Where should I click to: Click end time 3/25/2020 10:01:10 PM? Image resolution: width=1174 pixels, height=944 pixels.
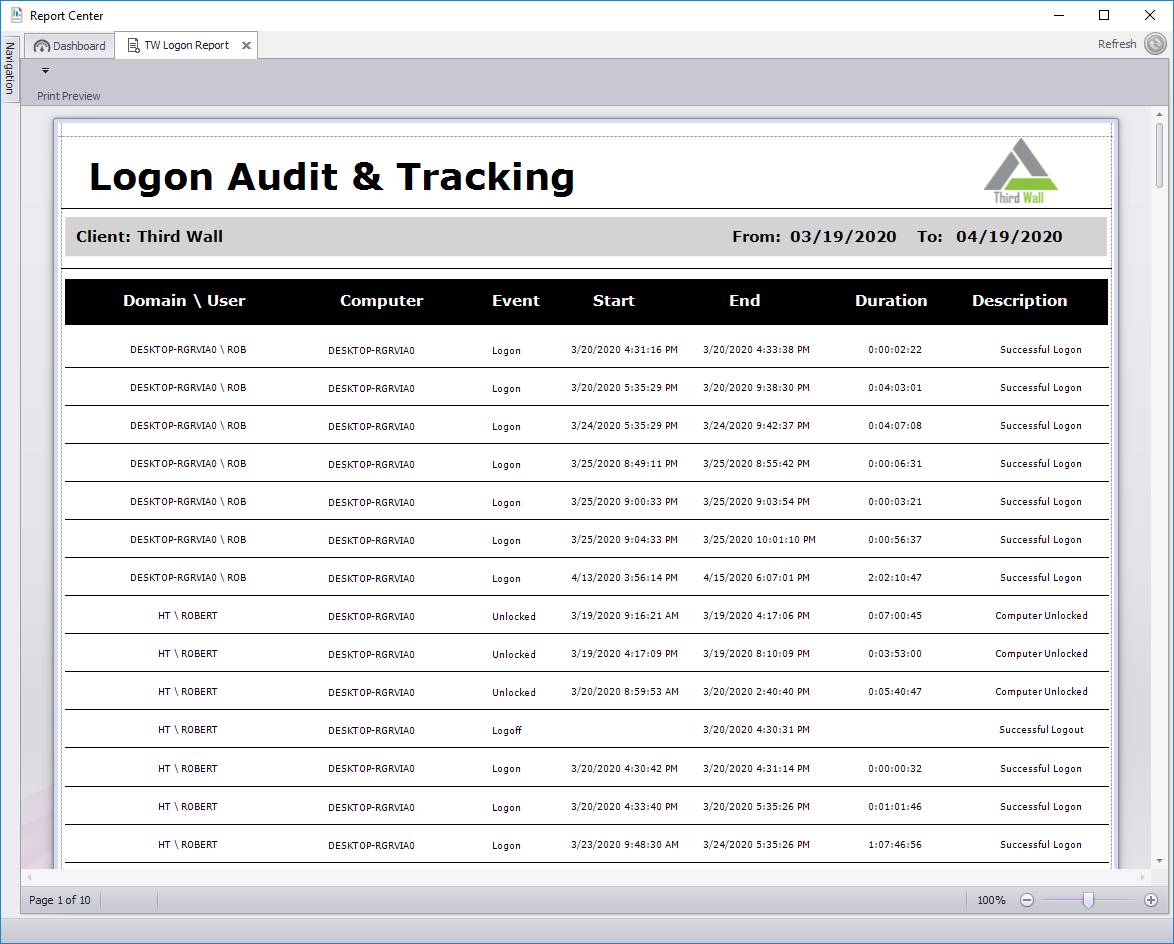click(759, 540)
